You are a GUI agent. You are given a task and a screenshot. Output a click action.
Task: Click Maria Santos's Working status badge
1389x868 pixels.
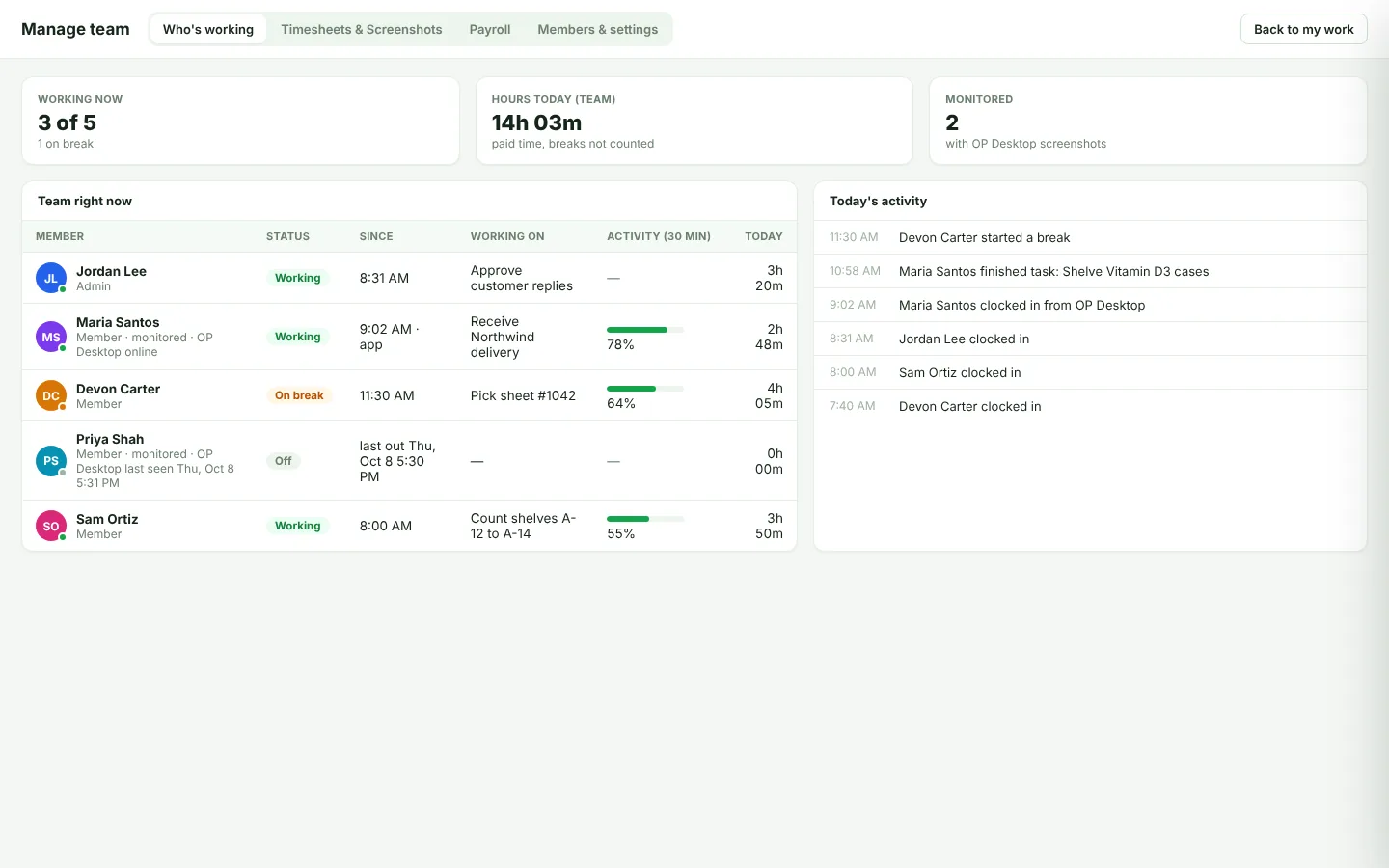coord(298,337)
